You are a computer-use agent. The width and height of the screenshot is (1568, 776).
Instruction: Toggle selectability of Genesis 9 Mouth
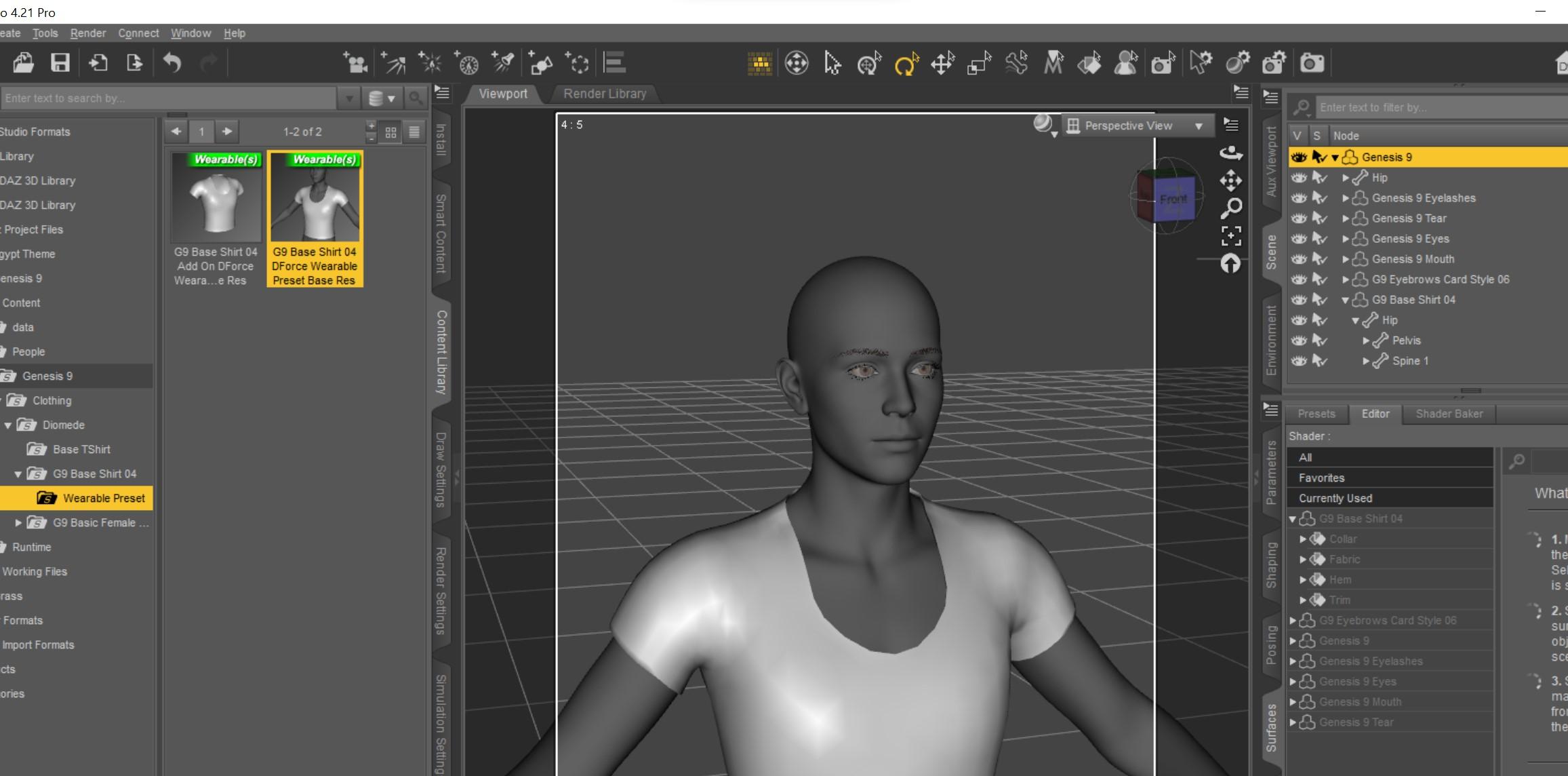coord(1319,259)
